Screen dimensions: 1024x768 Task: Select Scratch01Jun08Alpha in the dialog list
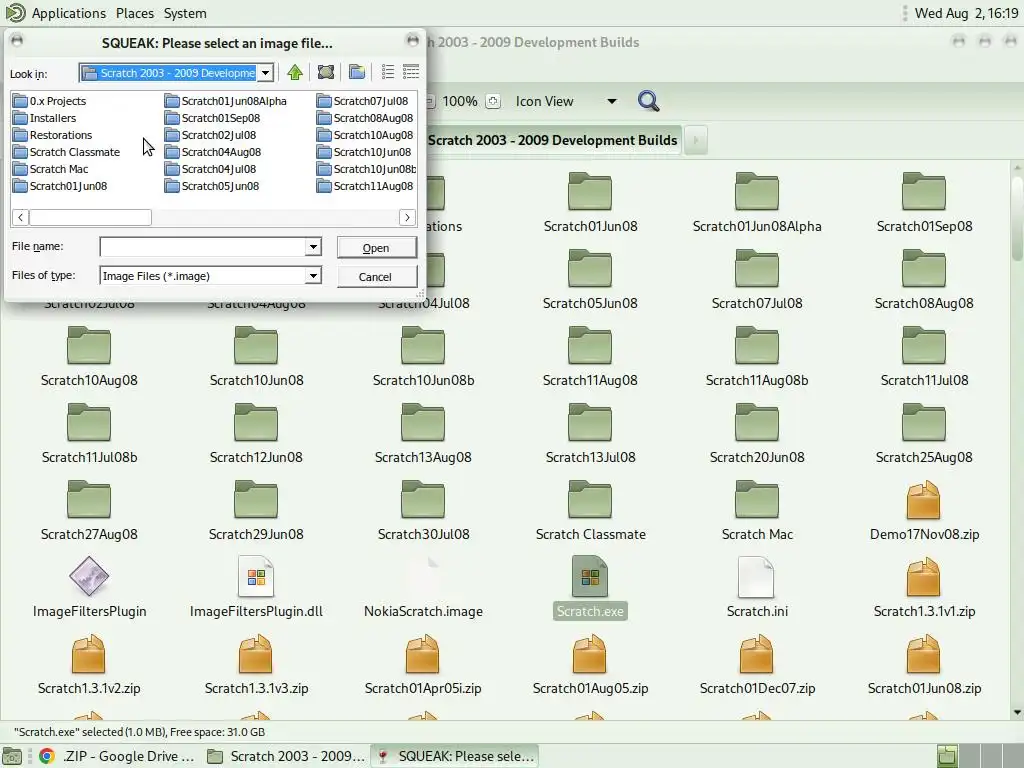(226, 101)
